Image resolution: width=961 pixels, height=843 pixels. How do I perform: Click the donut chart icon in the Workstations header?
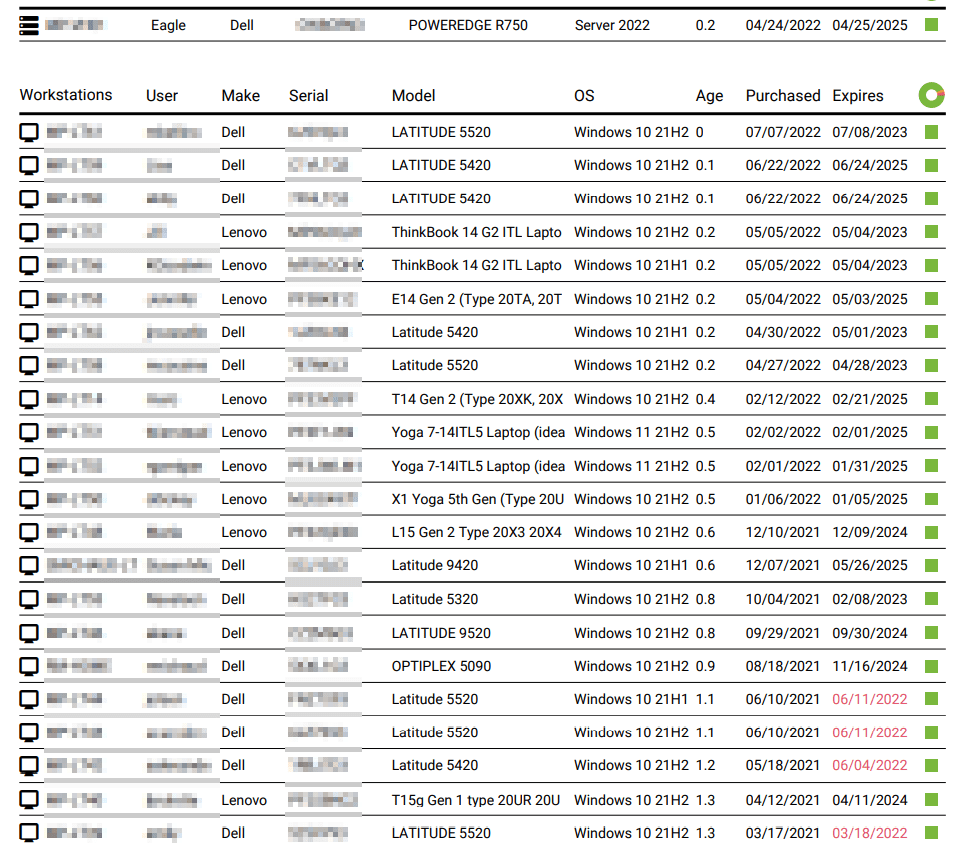[932, 95]
